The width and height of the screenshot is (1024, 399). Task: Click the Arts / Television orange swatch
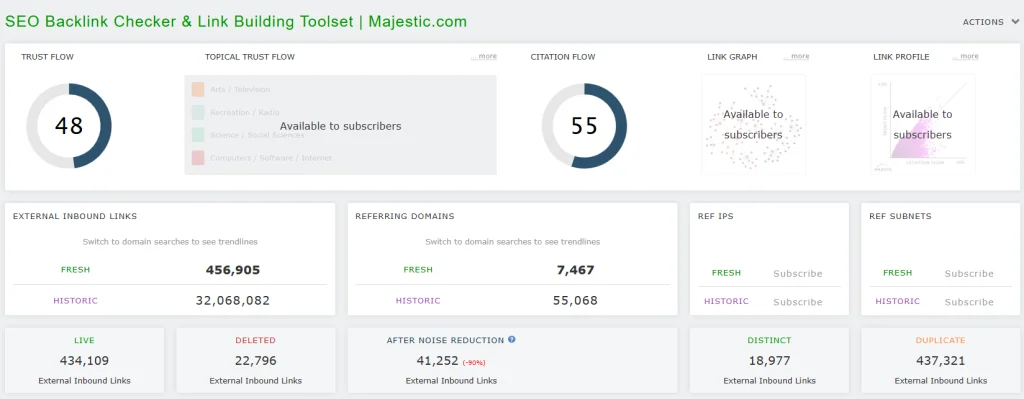tap(198, 89)
